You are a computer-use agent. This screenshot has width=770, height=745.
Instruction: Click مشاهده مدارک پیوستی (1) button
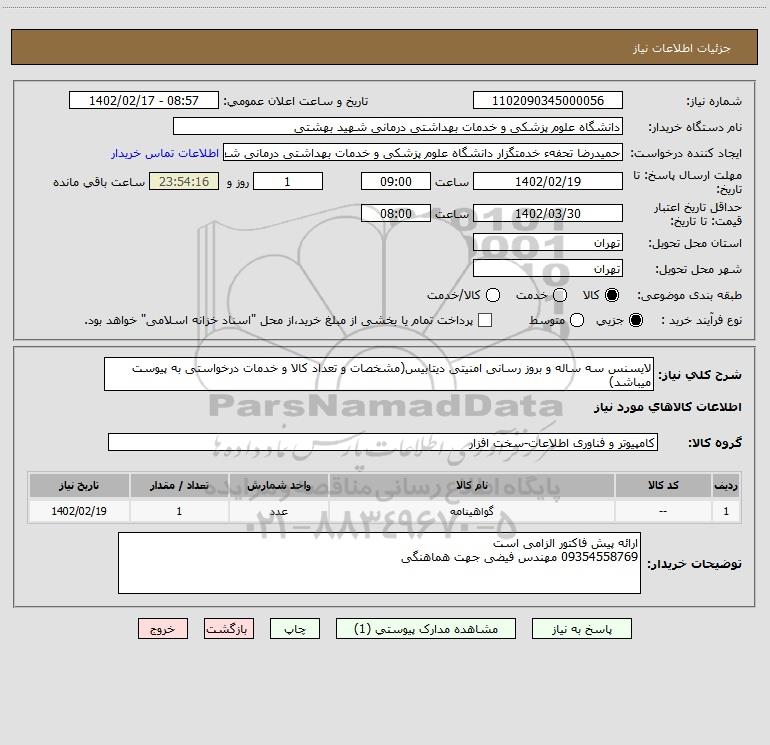426,629
